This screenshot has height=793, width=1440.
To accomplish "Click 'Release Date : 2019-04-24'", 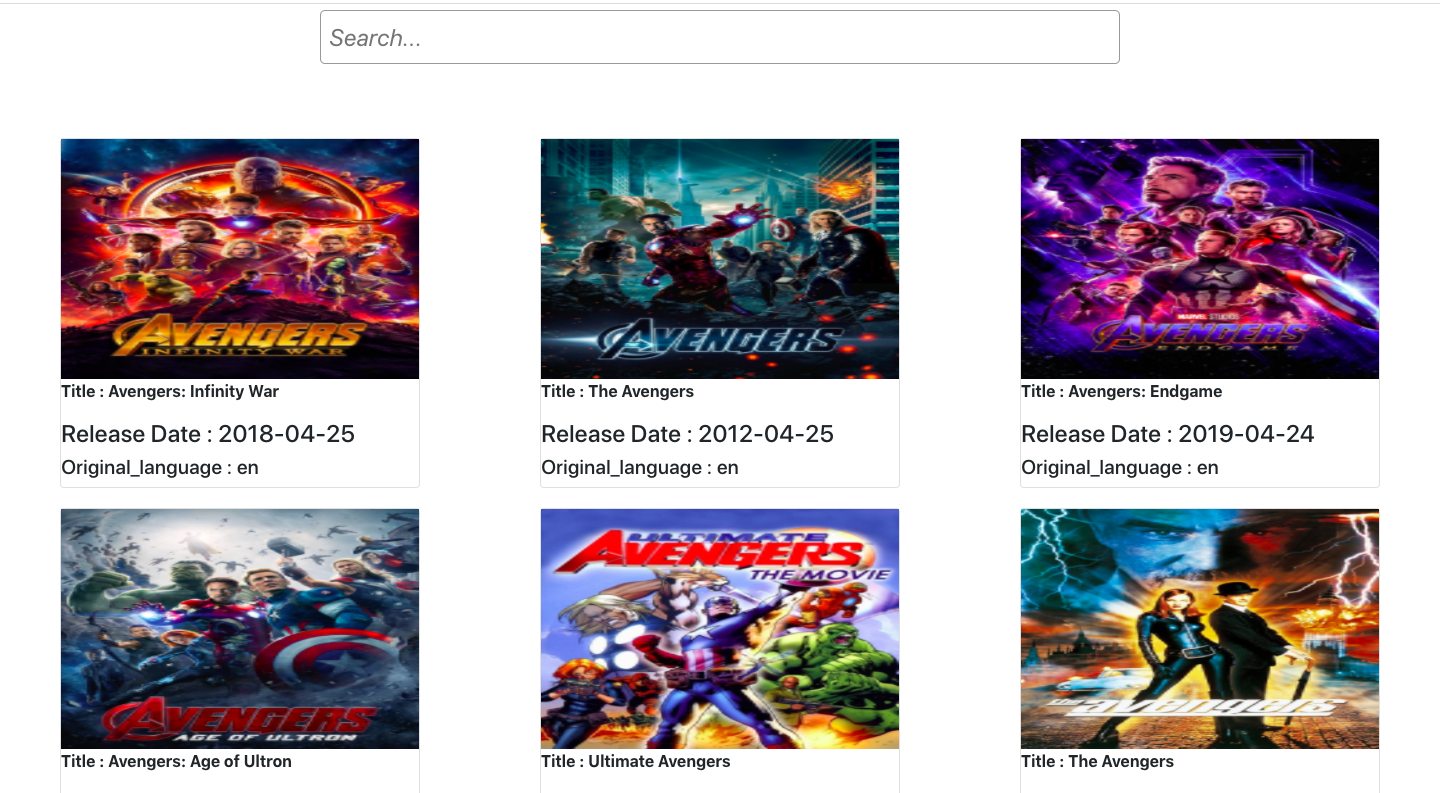I will pyautogui.click(x=1167, y=434).
